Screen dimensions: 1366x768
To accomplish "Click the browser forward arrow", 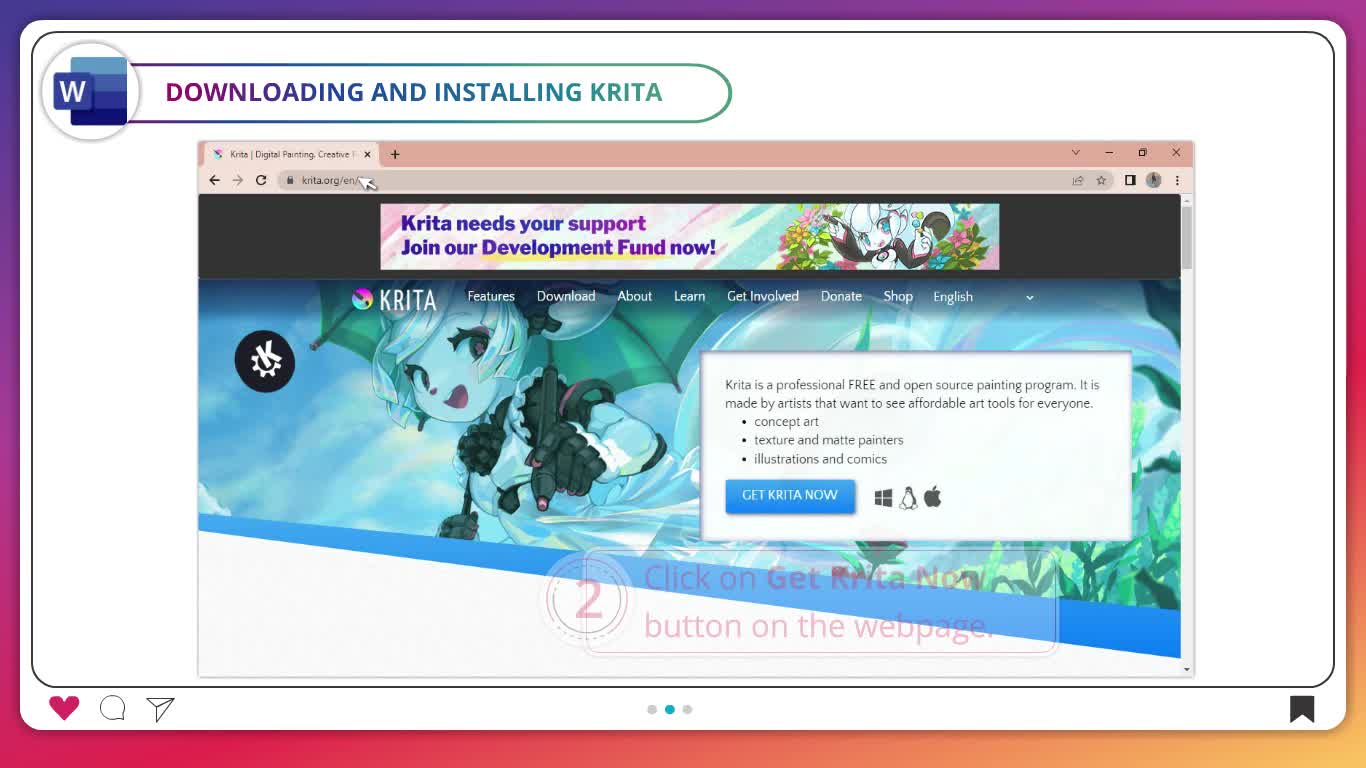I will tap(237, 180).
